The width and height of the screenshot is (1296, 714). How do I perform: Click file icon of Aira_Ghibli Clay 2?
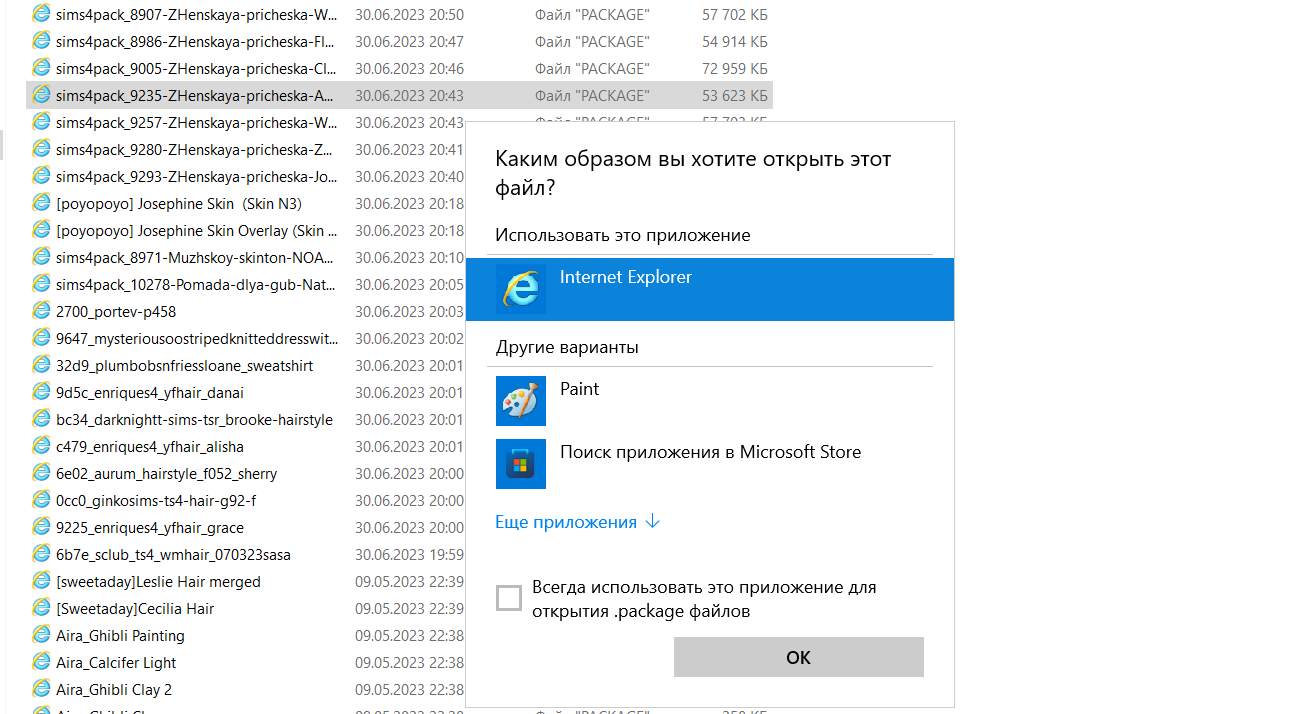pyautogui.click(x=41, y=689)
